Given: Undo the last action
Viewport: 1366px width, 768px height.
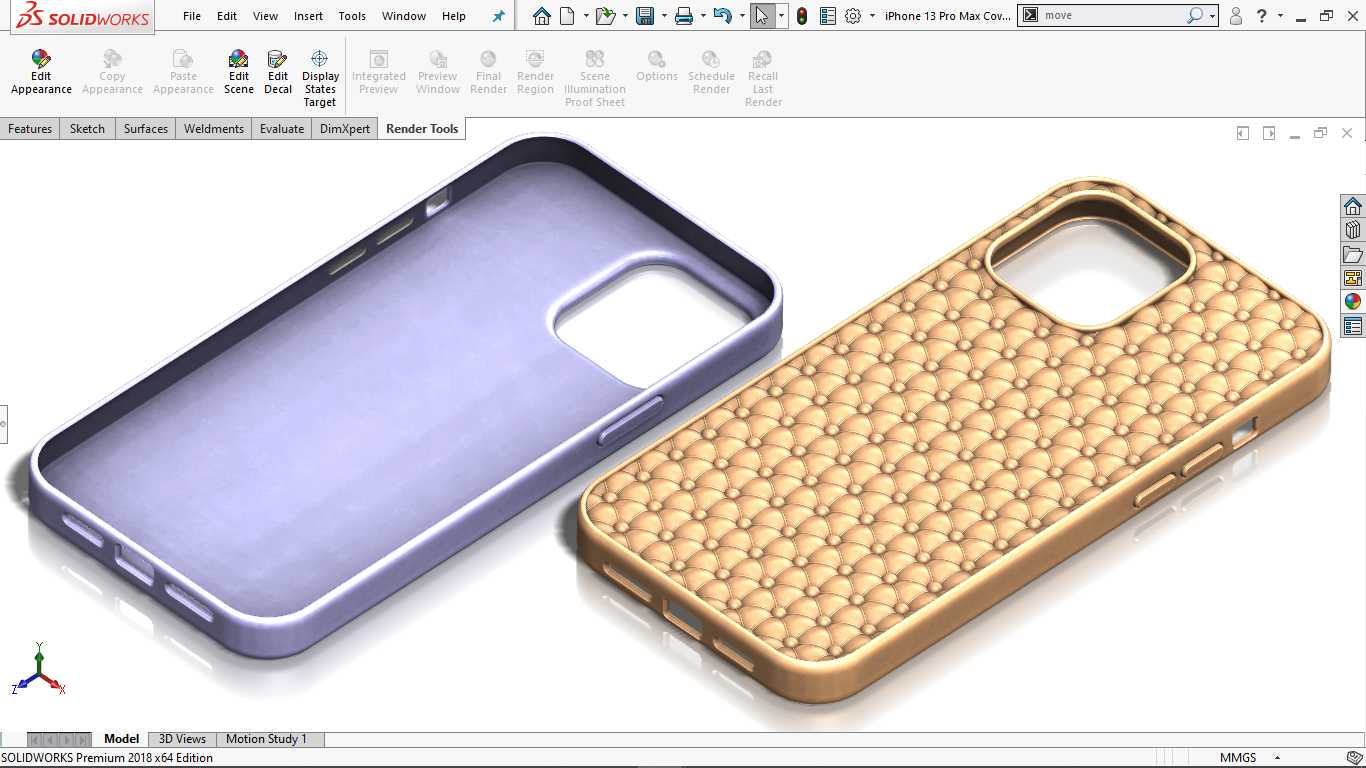Looking at the screenshot, I should [x=723, y=16].
